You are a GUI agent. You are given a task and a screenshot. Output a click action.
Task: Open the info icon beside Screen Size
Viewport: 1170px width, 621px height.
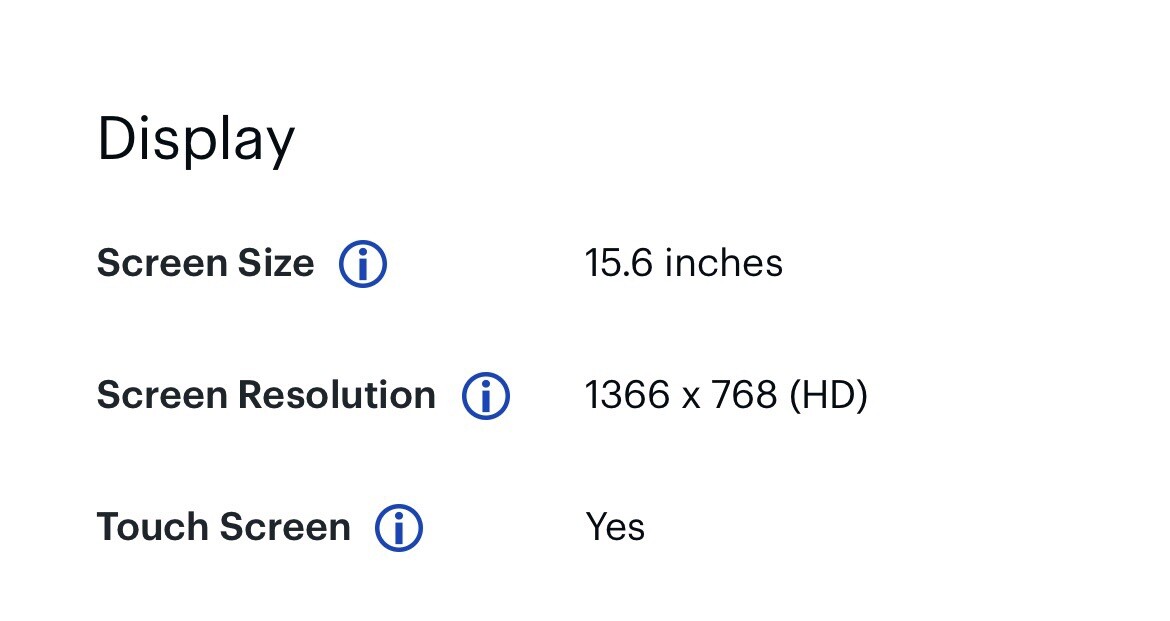363,264
